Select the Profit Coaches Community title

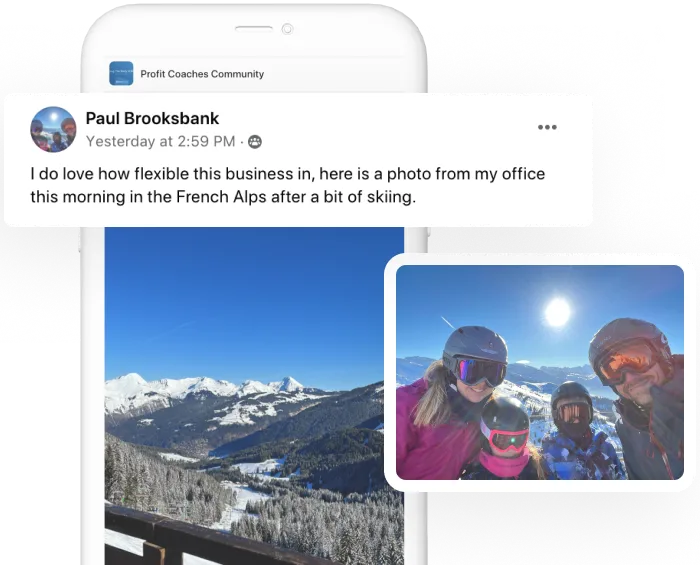pyautogui.click(x=202, y=74)
